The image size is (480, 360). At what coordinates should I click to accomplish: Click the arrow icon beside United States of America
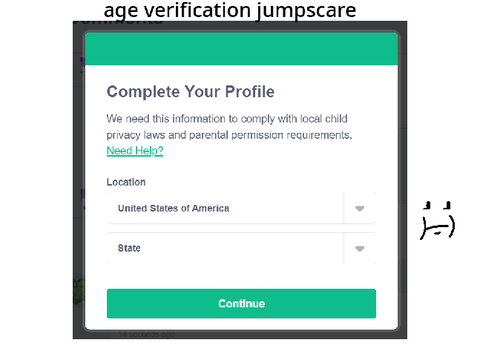point(359,209)
